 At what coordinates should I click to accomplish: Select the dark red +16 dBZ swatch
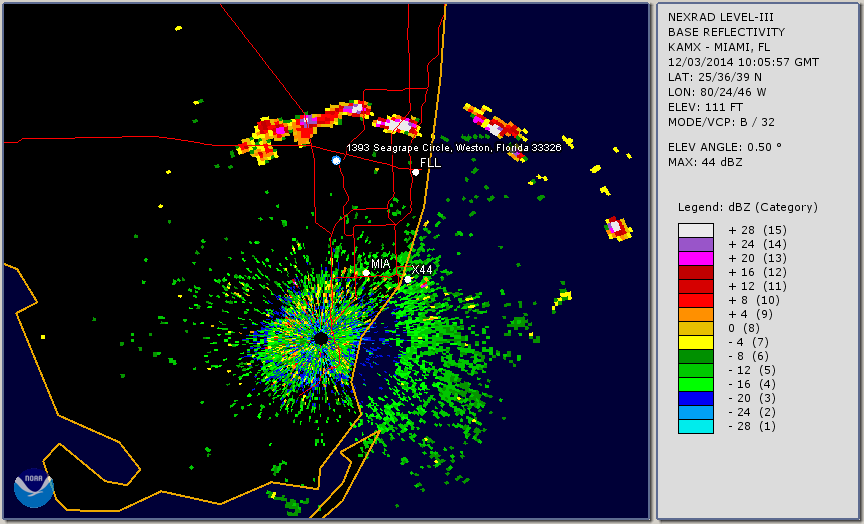tap(696, 272)
